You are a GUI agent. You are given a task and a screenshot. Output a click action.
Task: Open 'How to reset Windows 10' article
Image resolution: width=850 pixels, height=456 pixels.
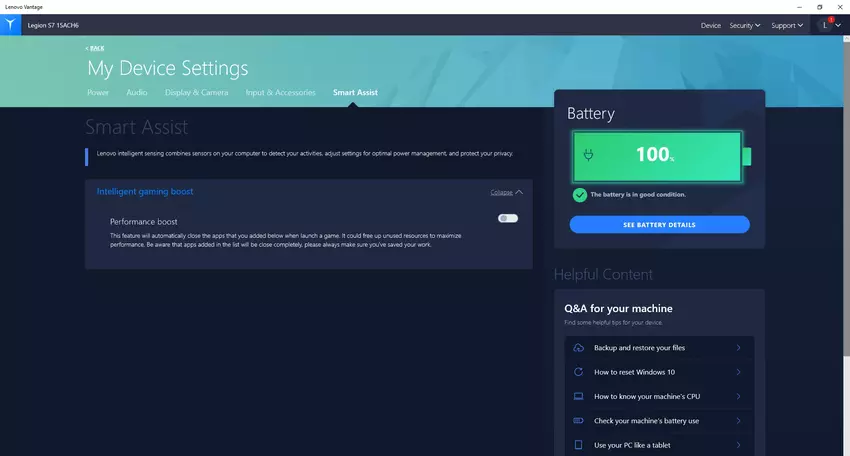(634, 372)
